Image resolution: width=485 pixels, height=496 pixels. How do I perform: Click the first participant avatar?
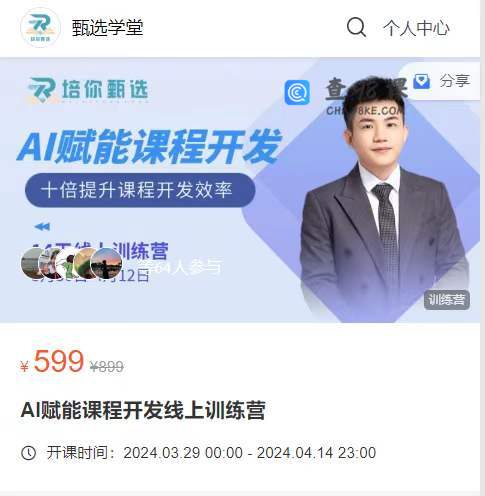tap(33, 263)
